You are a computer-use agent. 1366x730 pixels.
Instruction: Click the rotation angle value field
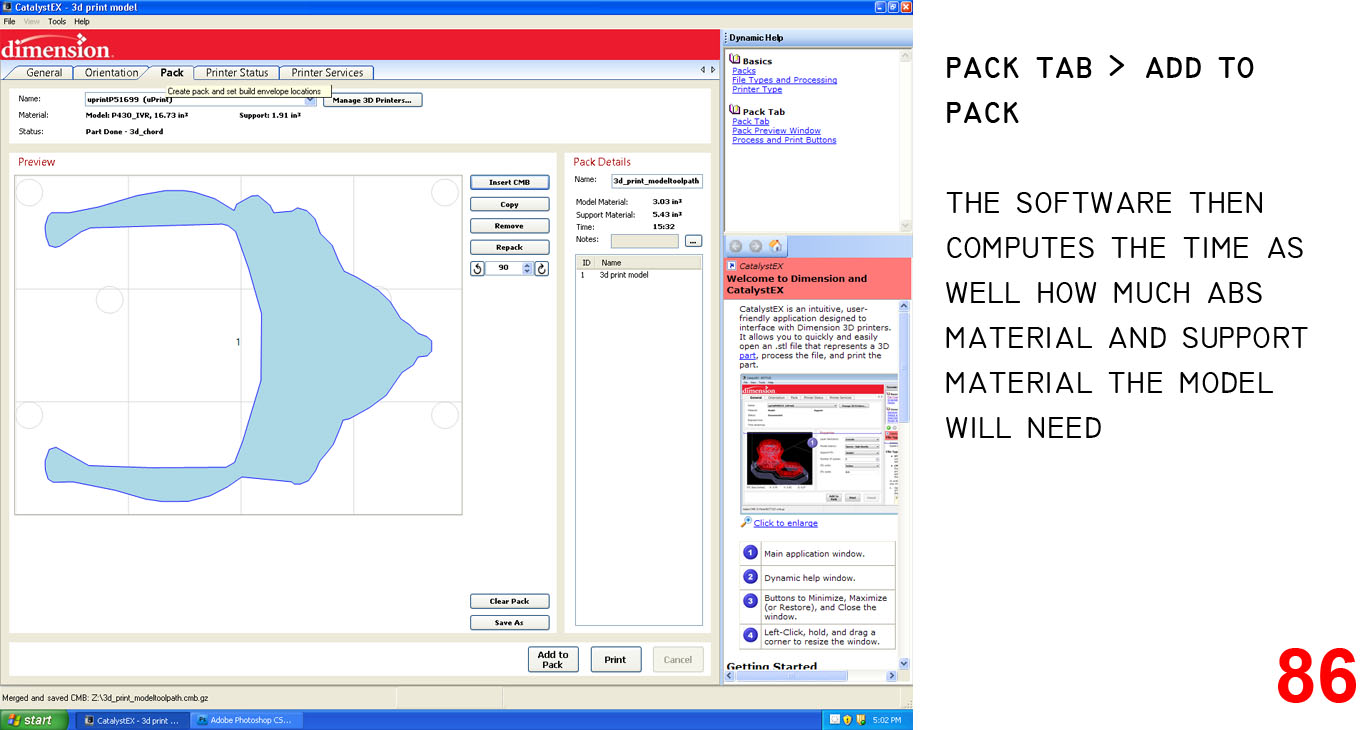504,268
